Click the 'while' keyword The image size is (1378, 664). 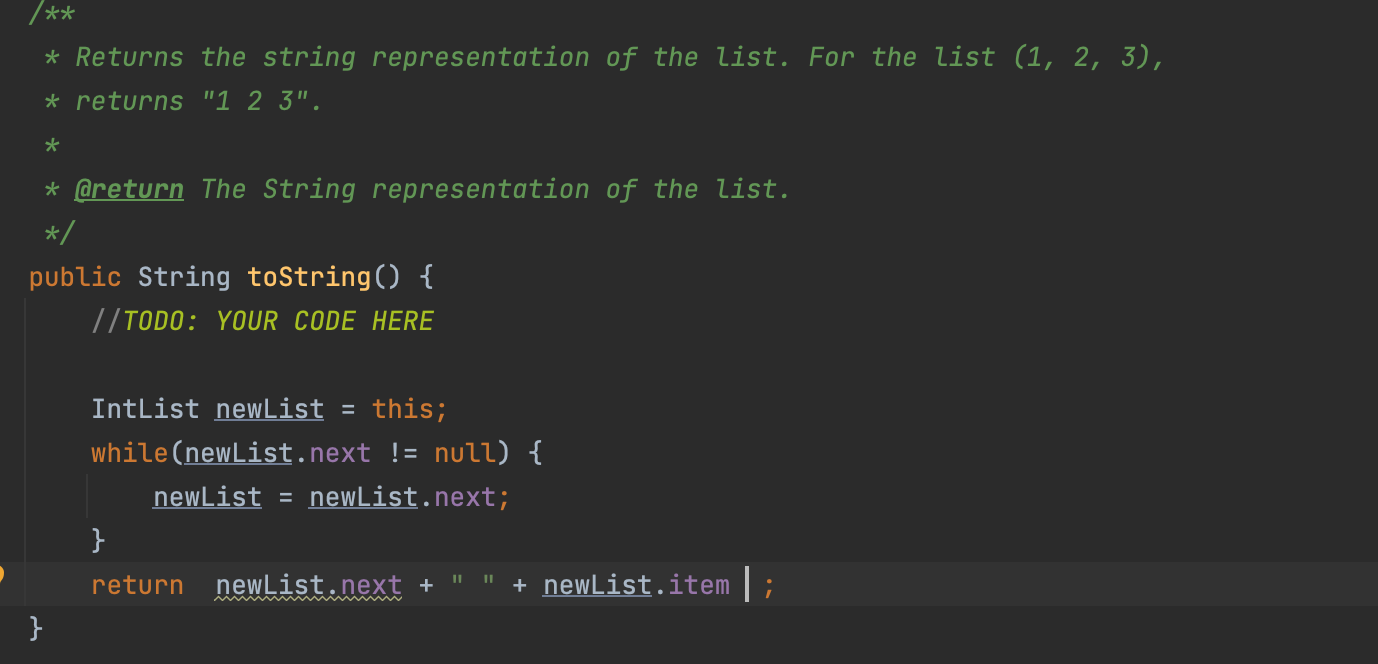[130, 453]
